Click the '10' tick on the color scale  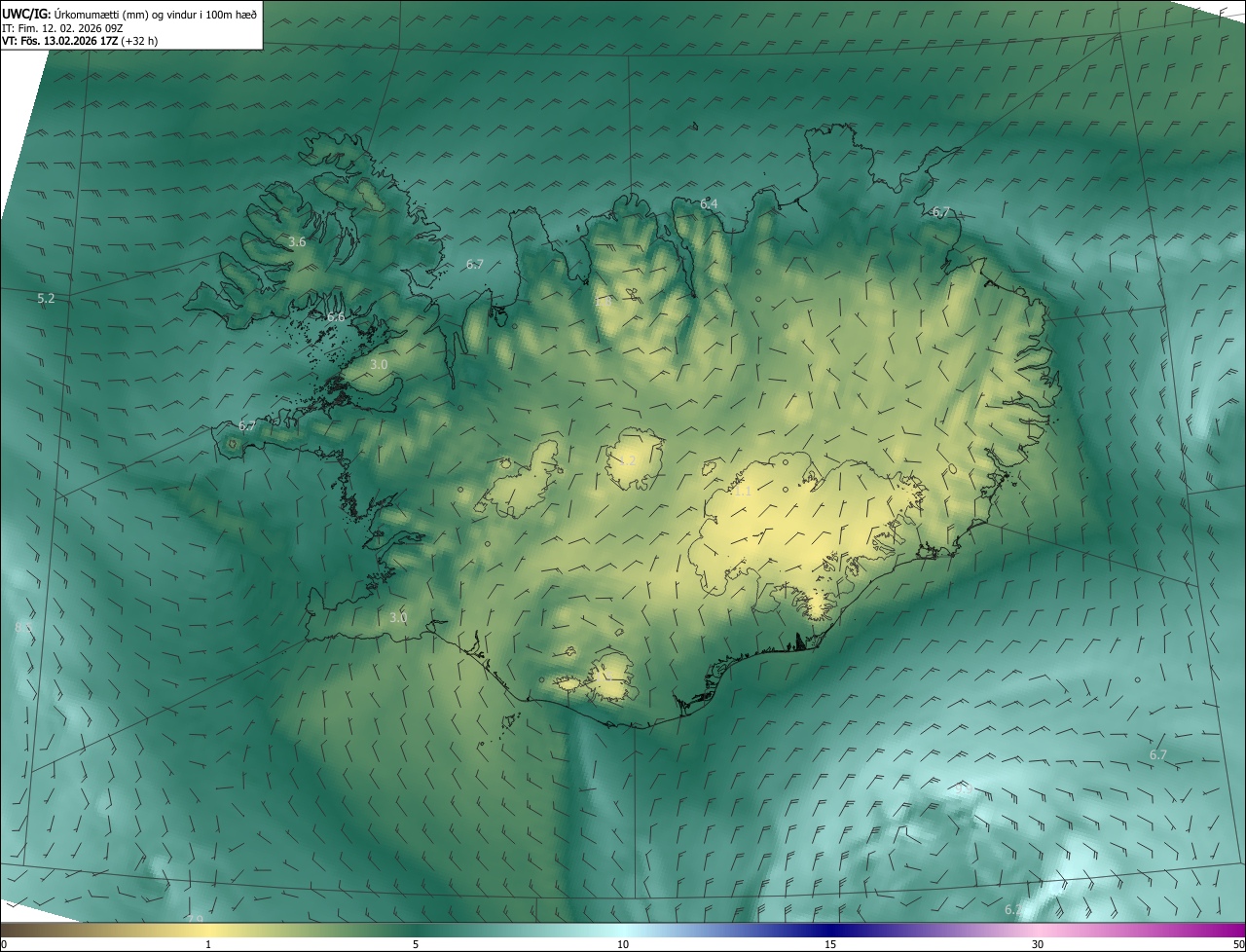pyautogui.click(x=623, y=944)
